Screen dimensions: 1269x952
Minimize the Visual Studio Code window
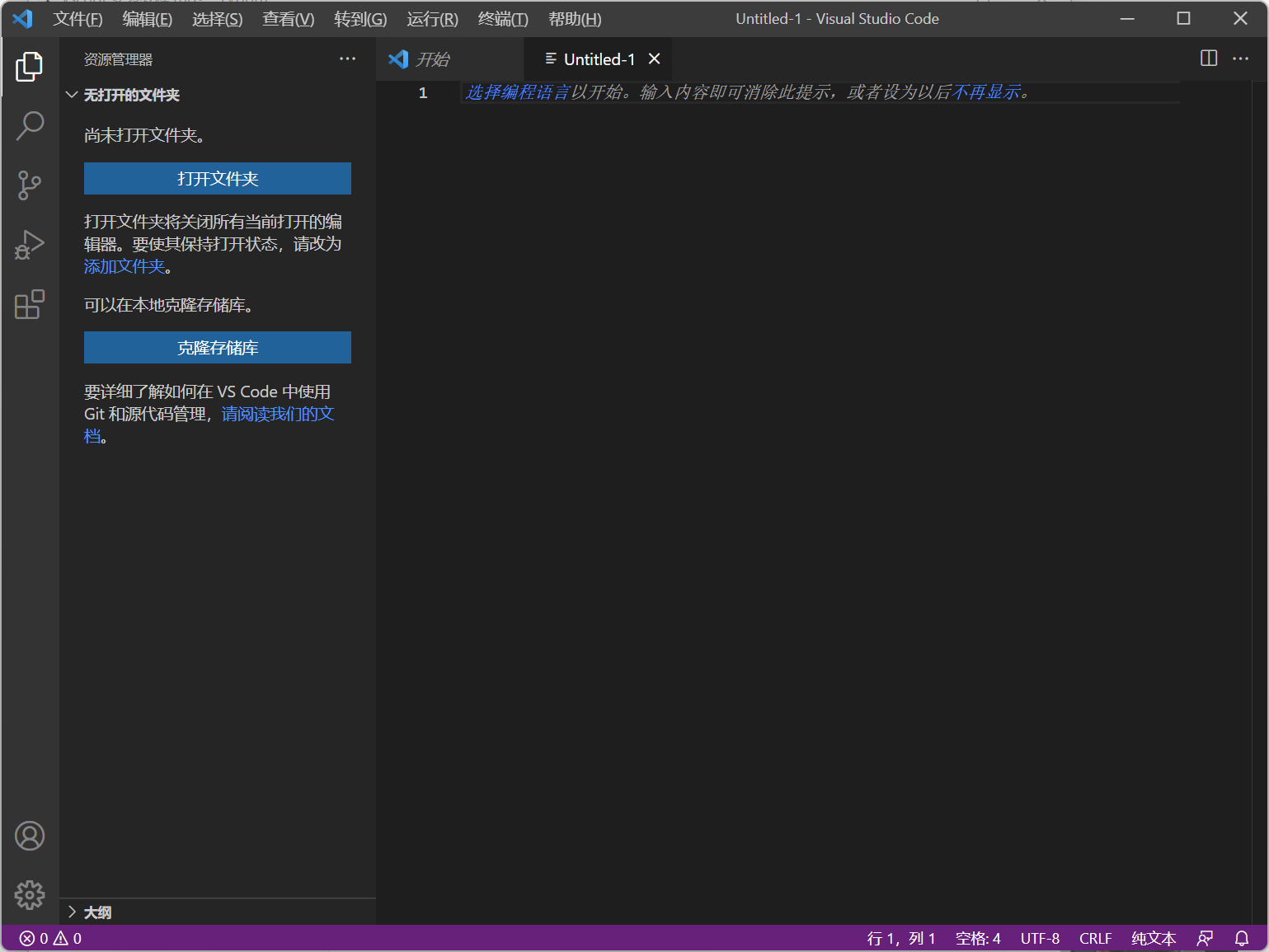pyautogui.click(x=1127, y=18)
